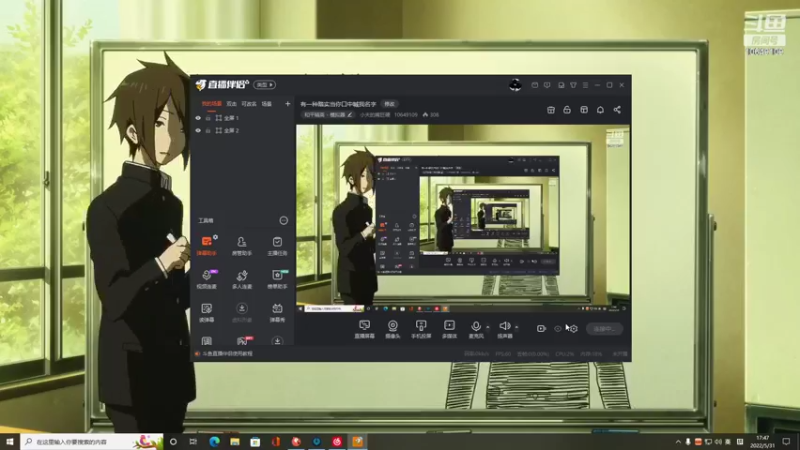Open the streamer tasks tool (主播任务)
800x450 pixels.
pyautogui.click(x=277, y=245)
